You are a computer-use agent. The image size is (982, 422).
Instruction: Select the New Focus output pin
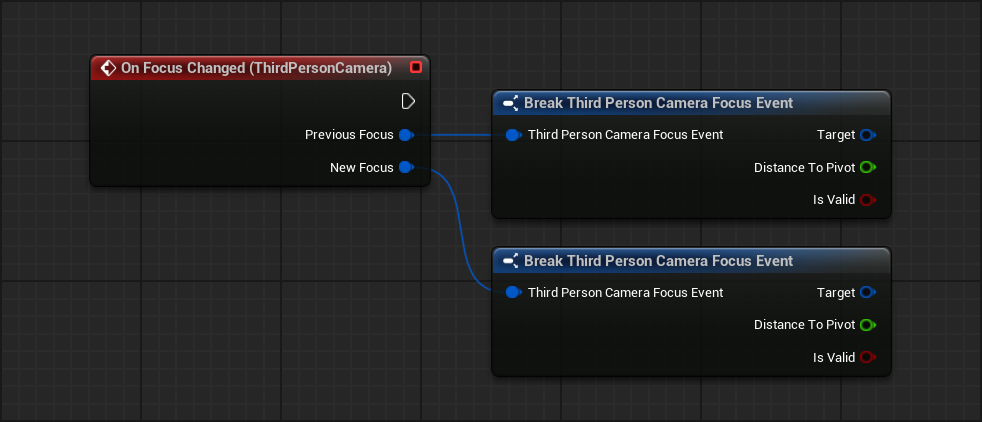pos(406,168)
